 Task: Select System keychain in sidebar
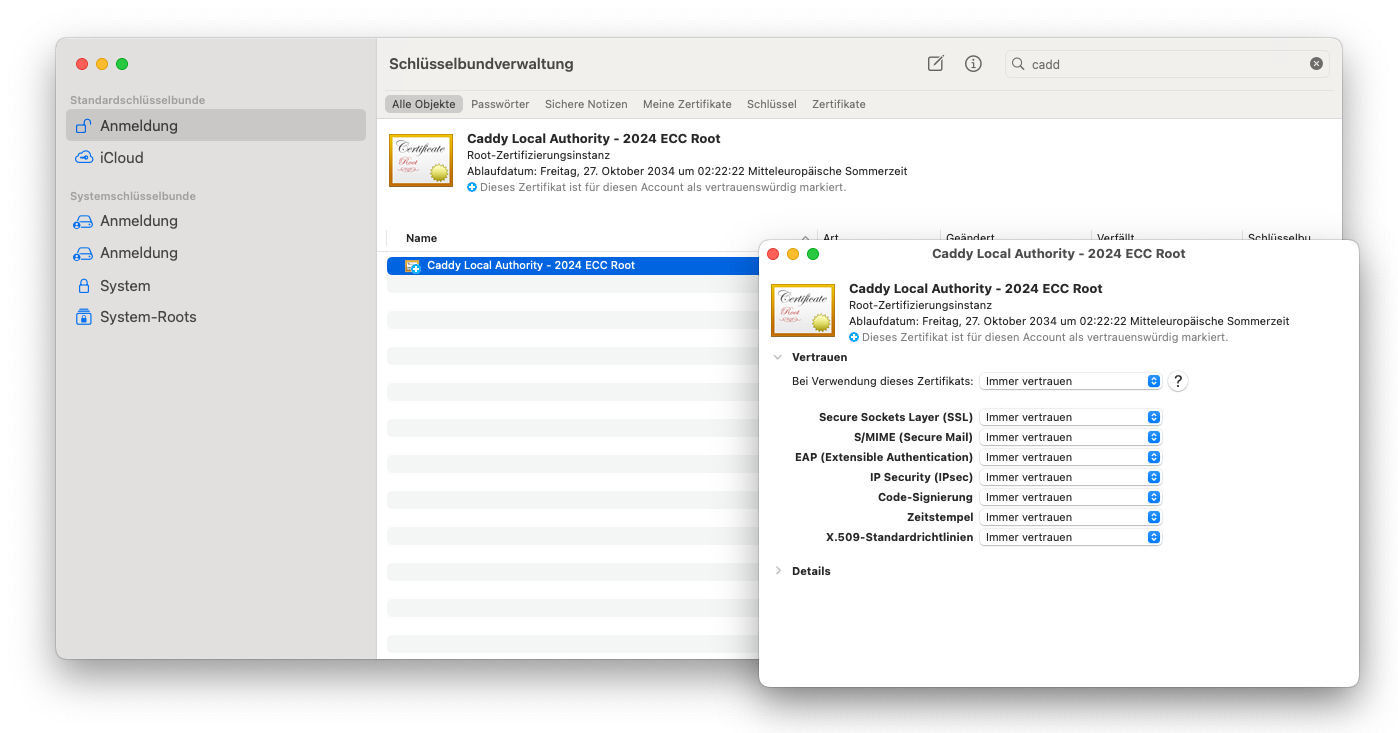(216, 286)
